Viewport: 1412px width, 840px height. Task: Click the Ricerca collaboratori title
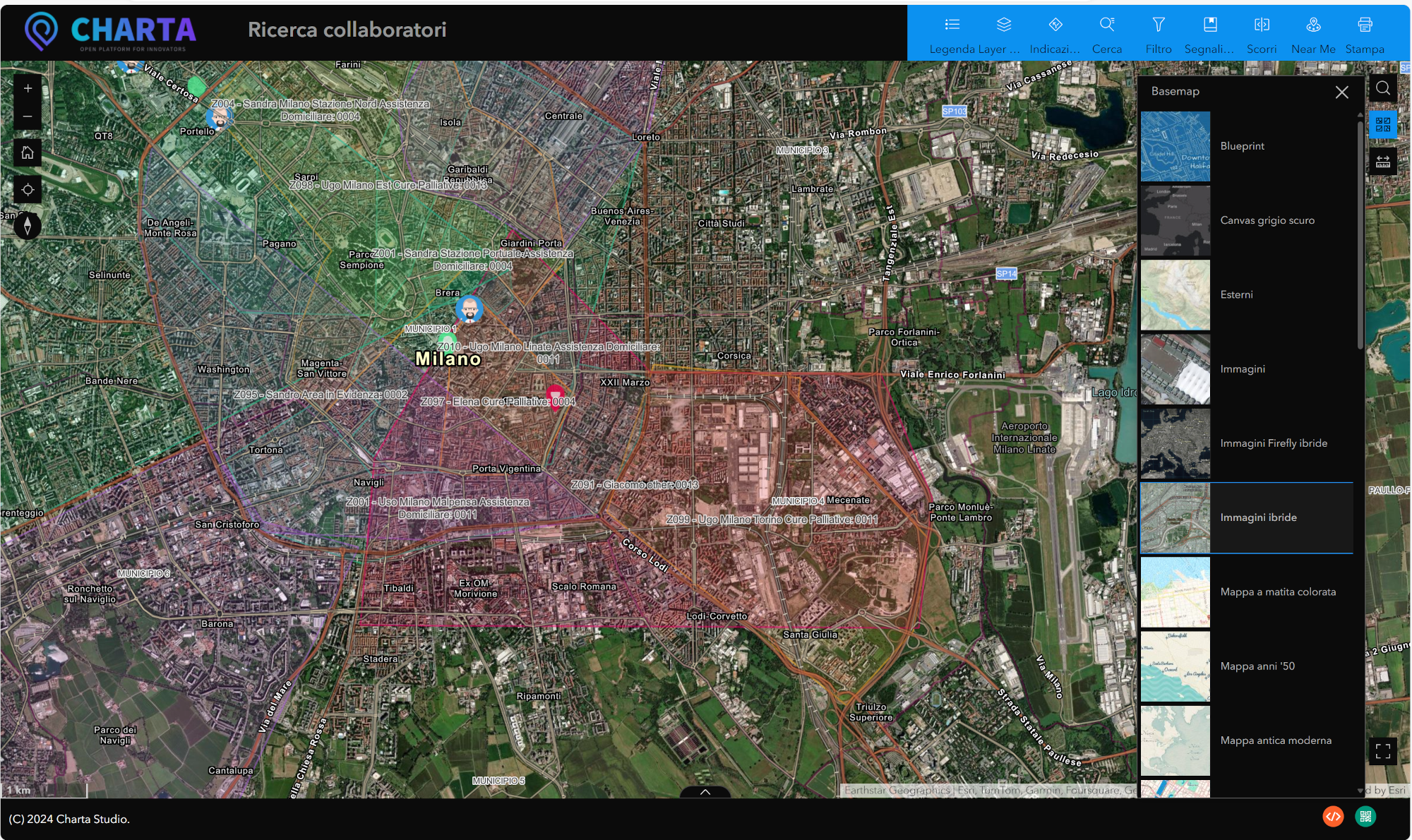pyautogui.click(x=347, y=30)
